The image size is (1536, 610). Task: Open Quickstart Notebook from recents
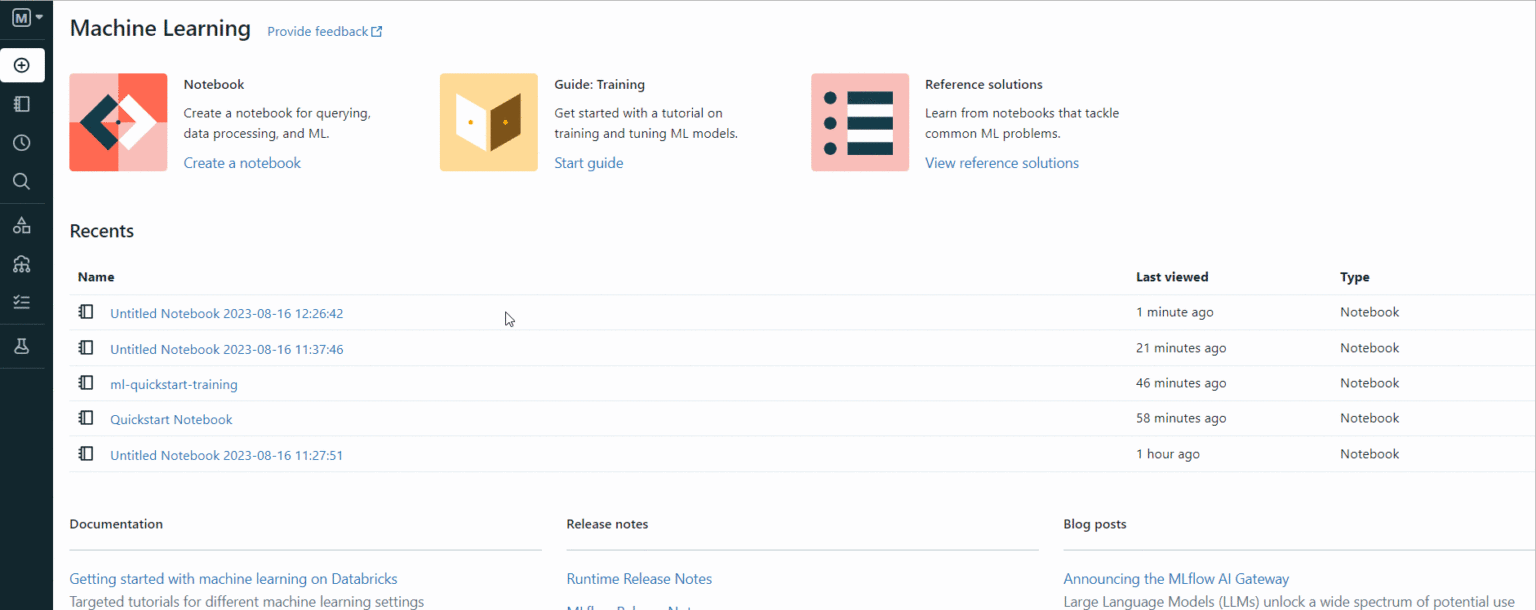click(x=171, y=420)
